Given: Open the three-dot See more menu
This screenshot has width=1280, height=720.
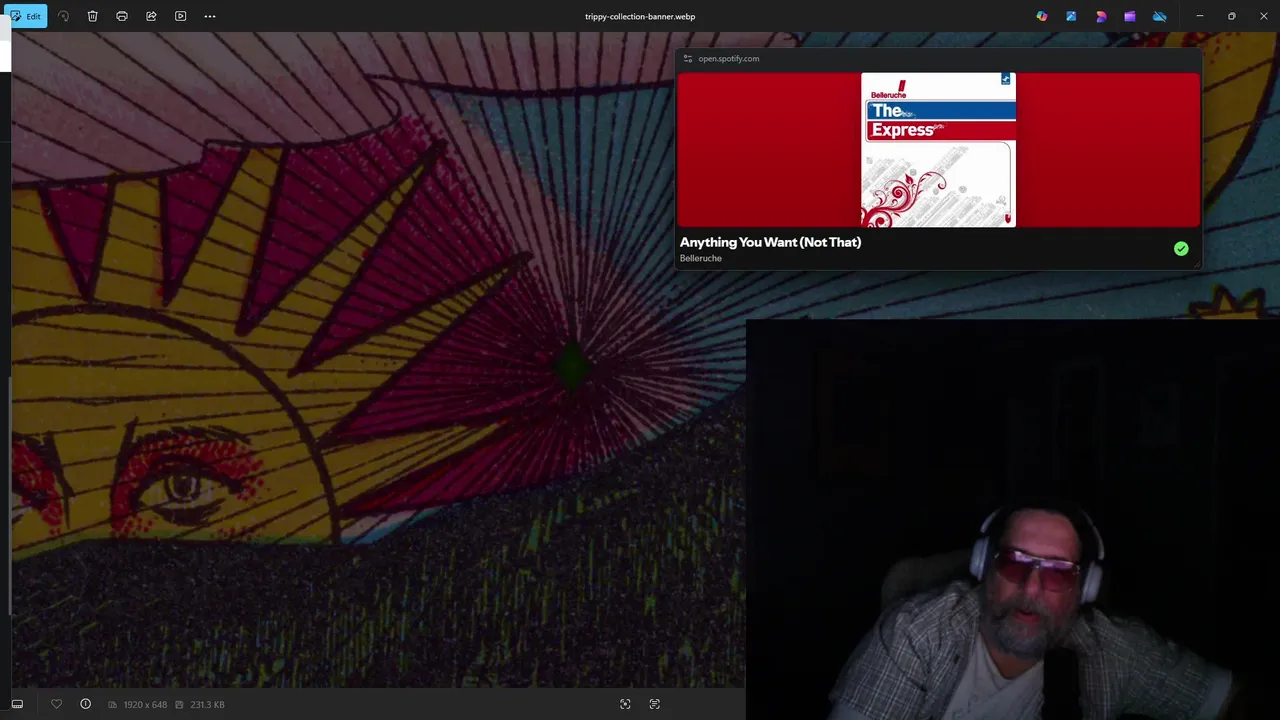Looking at the screenshot, I should (210, 16).
